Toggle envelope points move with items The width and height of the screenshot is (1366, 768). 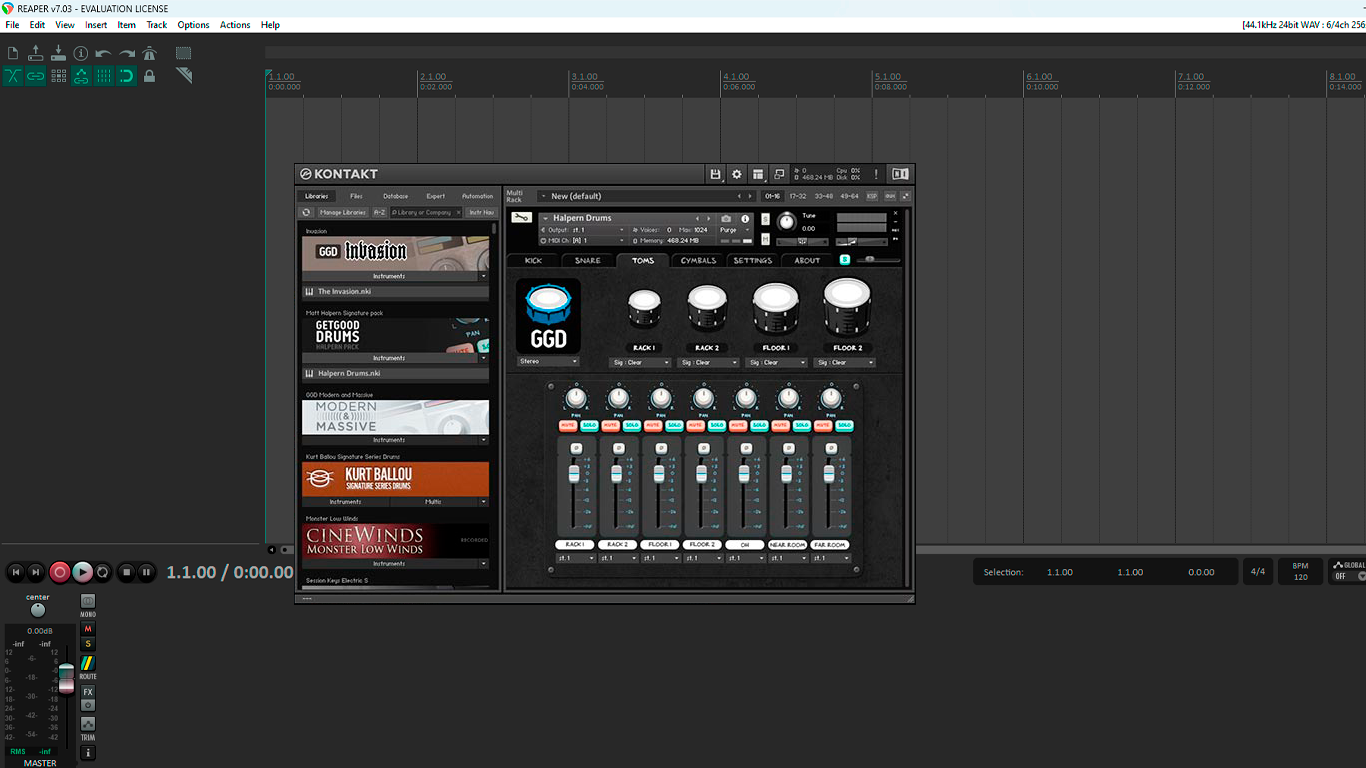coord(81,76)
